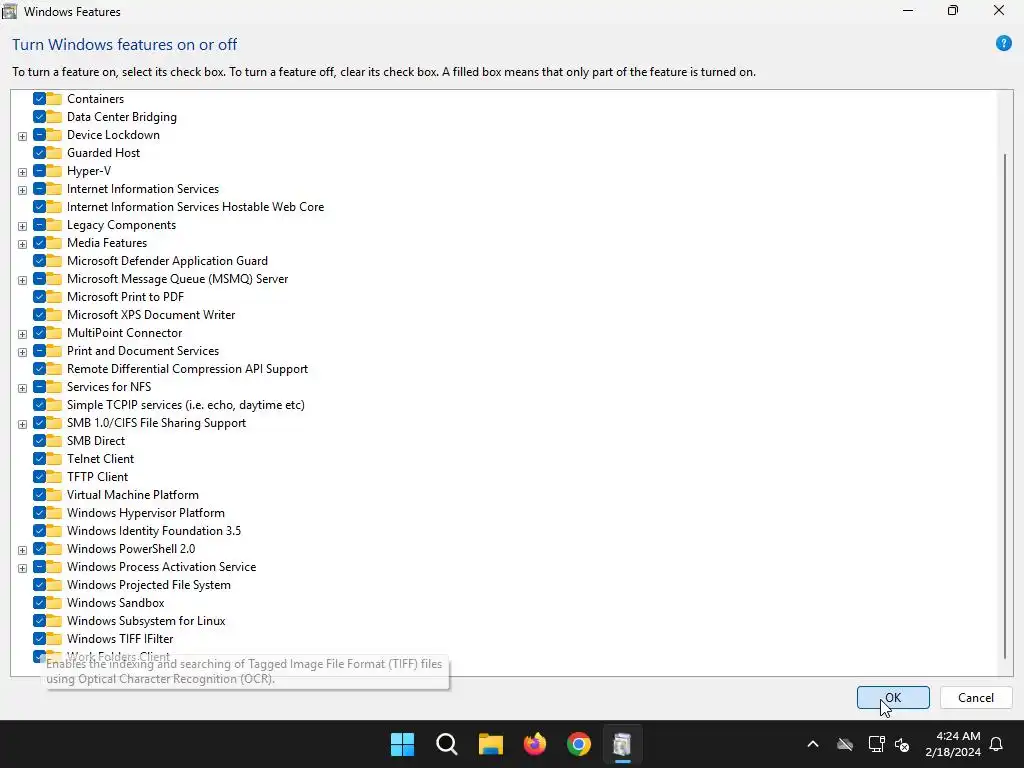Expand the MultiPoint Connector node
Screen dimensions: 1024x768
click(x=22, y=334)
